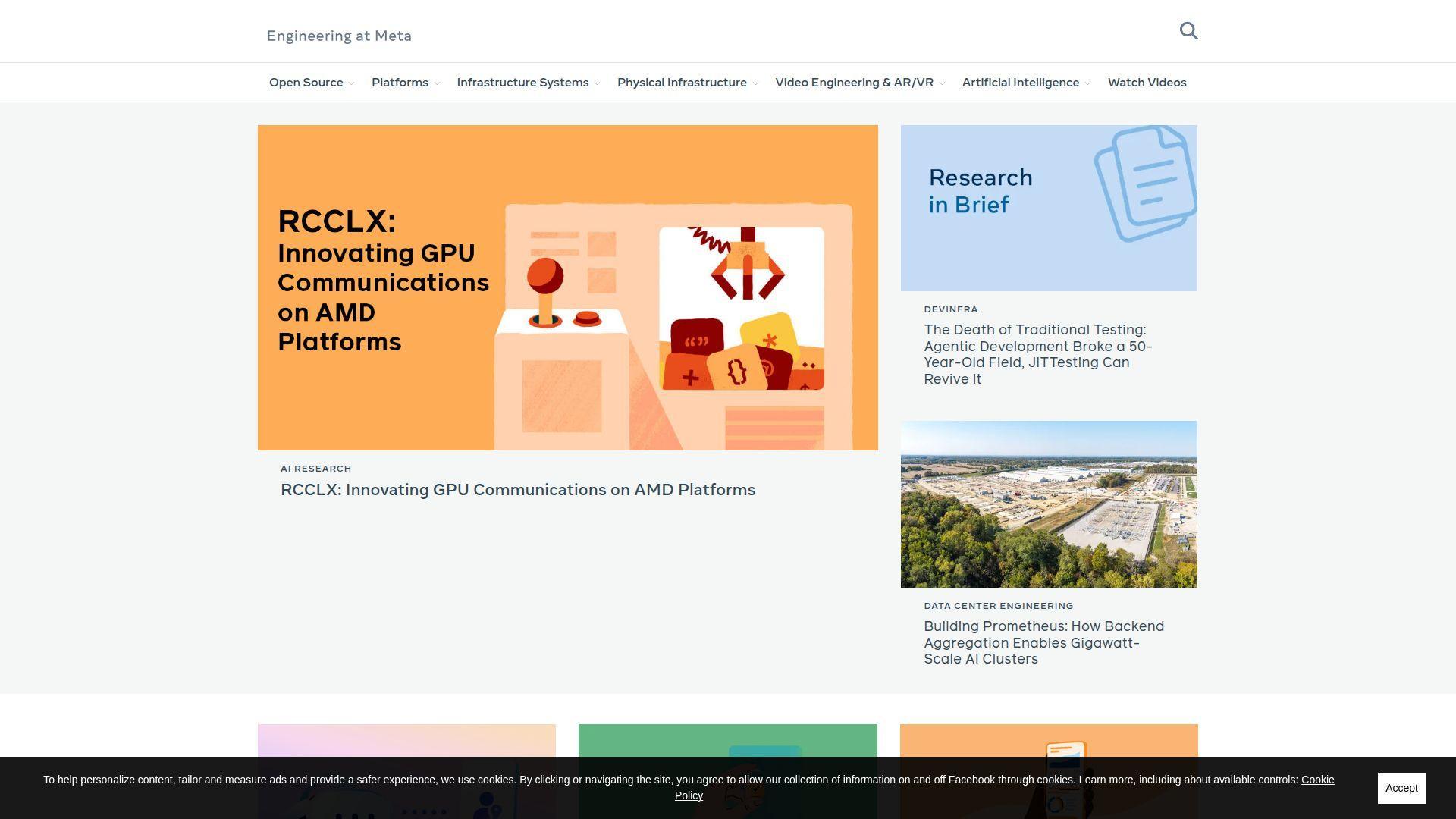This screenshot has width=1456, height=819.
Task: Accept cookies with the Accept button
Action: pyautogui.click(x=1401, y=788)
